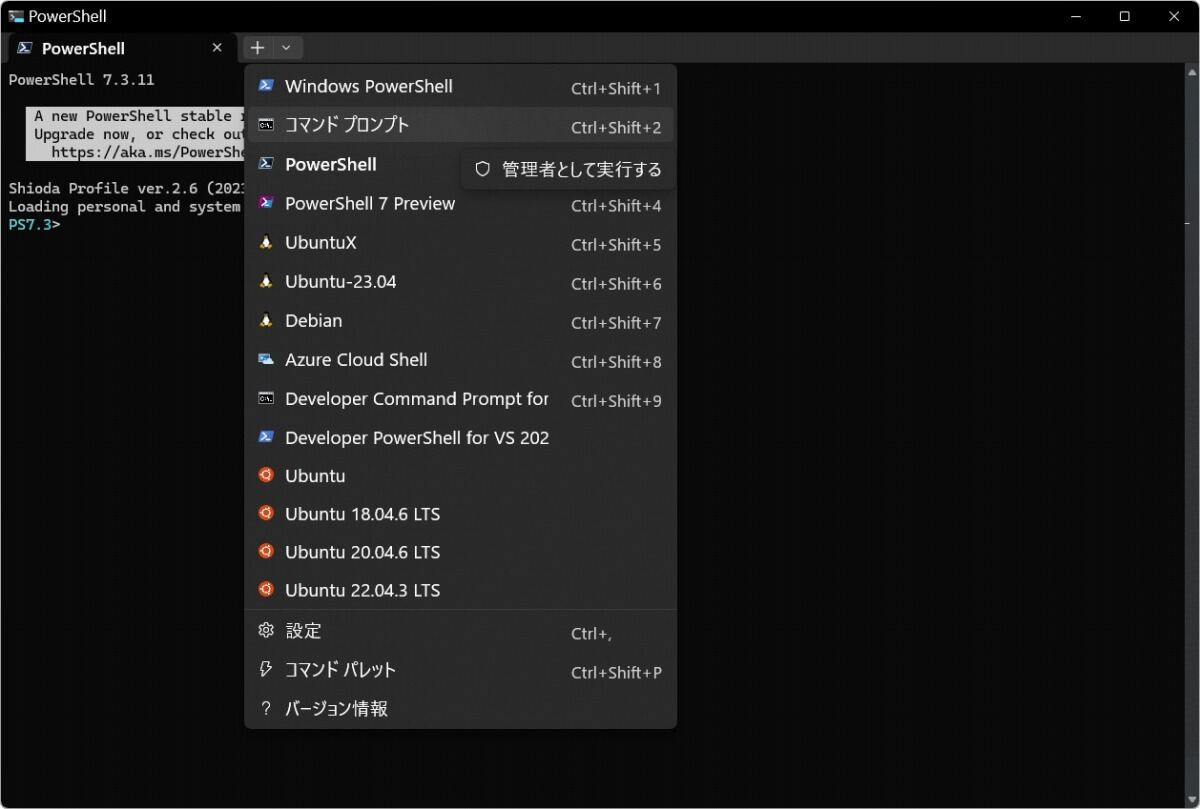Select the PowerShell tab

pos(120,48)
